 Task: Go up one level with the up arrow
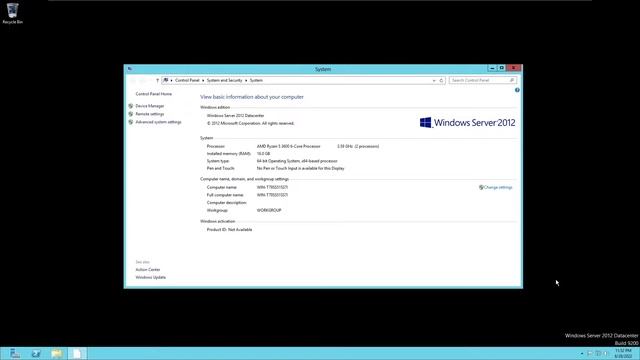coord(157,80)
